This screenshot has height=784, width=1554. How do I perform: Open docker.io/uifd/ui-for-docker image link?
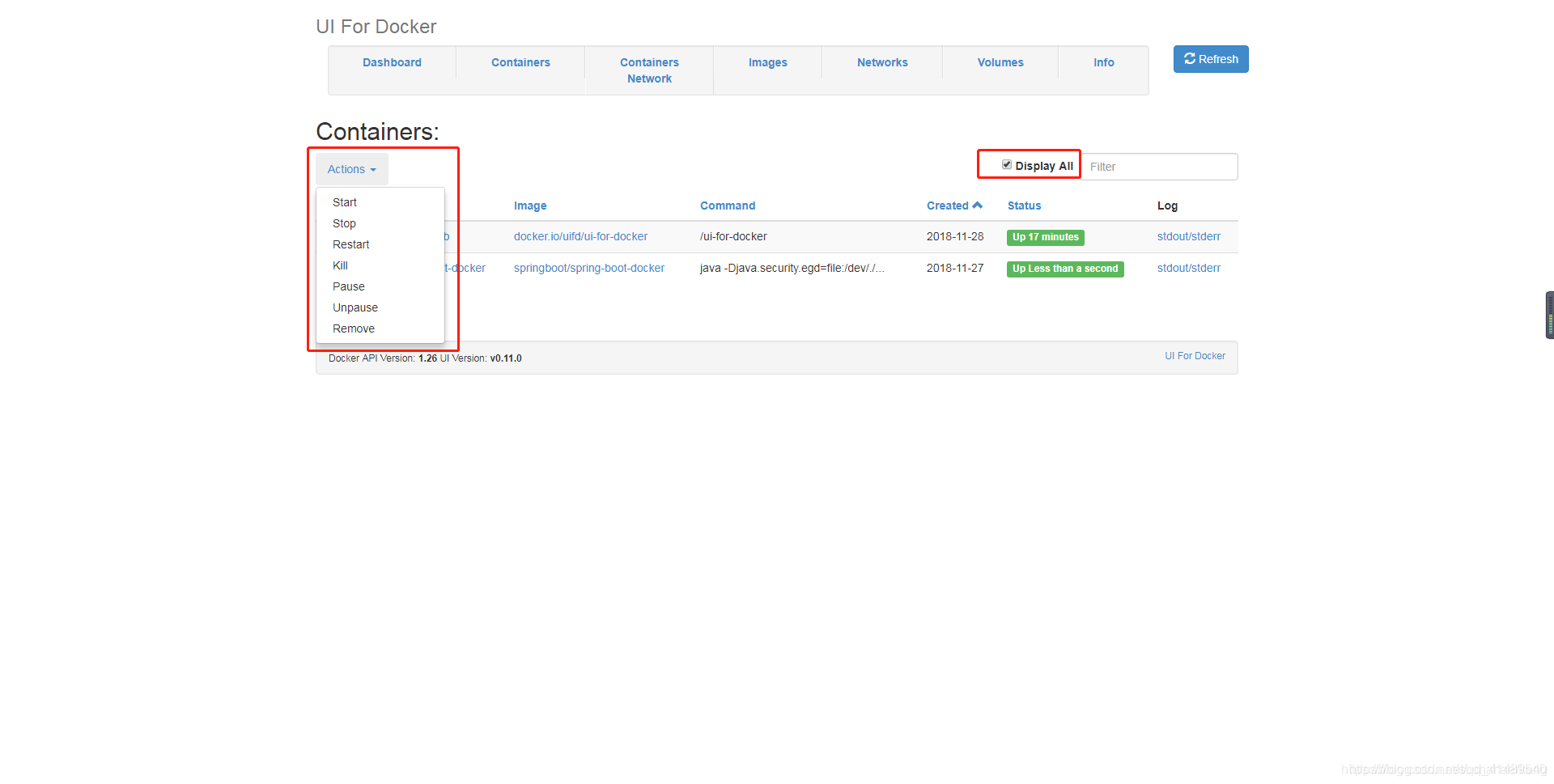pyautogui.click(x=580, y=236)
